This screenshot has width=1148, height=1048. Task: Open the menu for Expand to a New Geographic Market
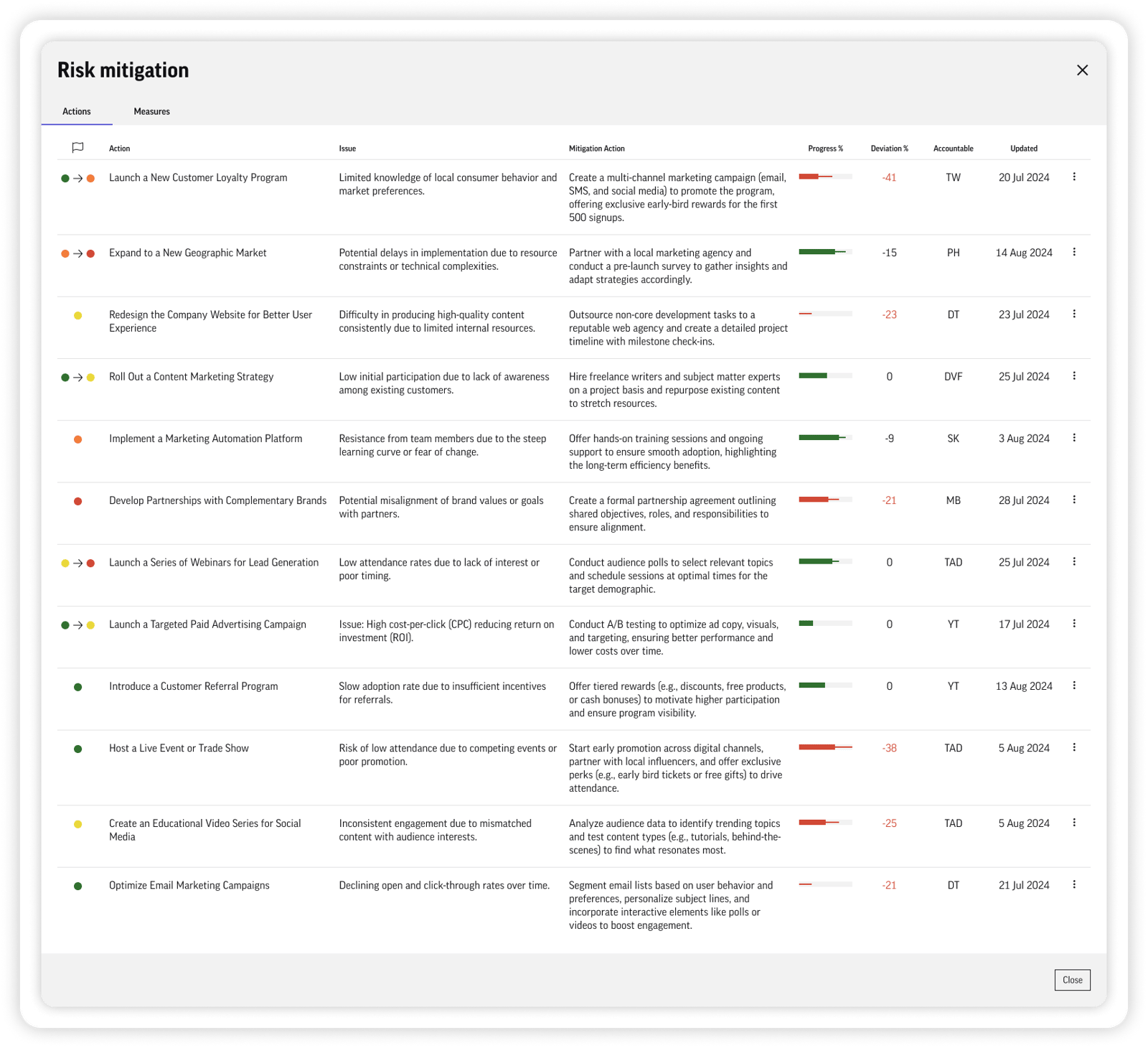click(1074, 253)
